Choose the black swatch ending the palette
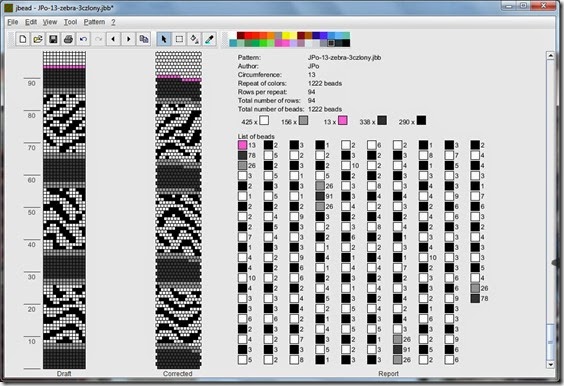The width and height of the screenshot is (564, 386). [x=346, y=43]
